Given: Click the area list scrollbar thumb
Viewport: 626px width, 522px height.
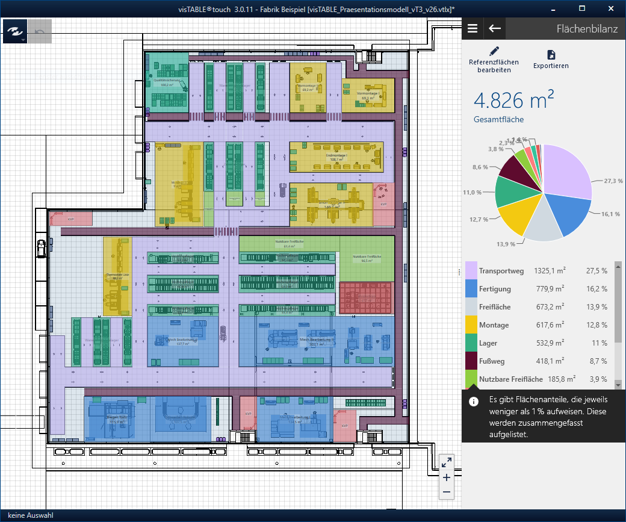Looking at the screenshot, I should pos(618,306).
